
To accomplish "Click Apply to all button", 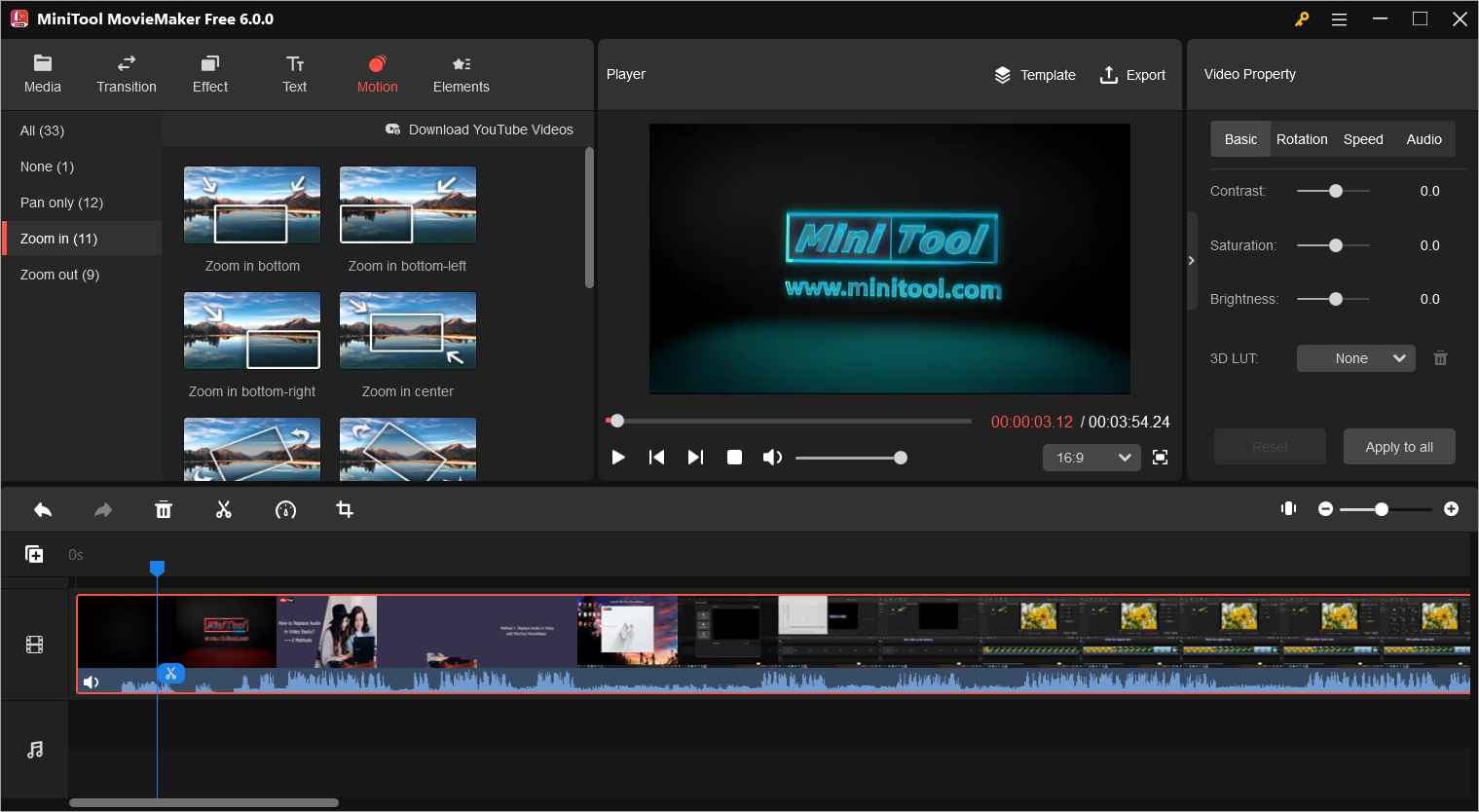I will (x=1399, y=447).
